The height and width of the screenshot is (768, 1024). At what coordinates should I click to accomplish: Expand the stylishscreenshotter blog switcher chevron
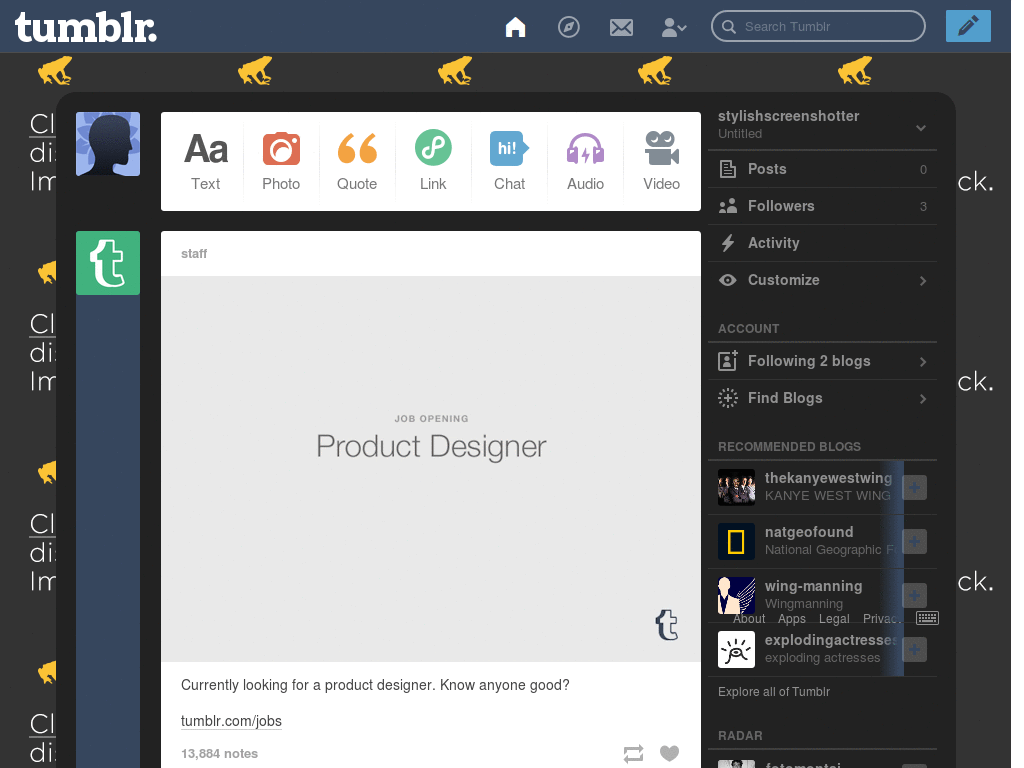coord(921,128)
